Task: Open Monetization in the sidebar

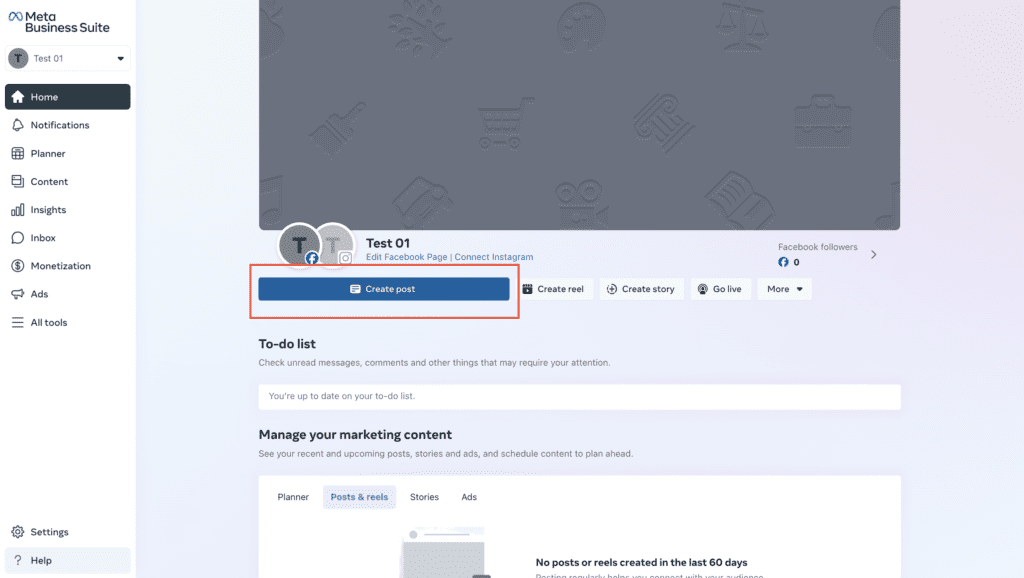Action: pos(68,266)
